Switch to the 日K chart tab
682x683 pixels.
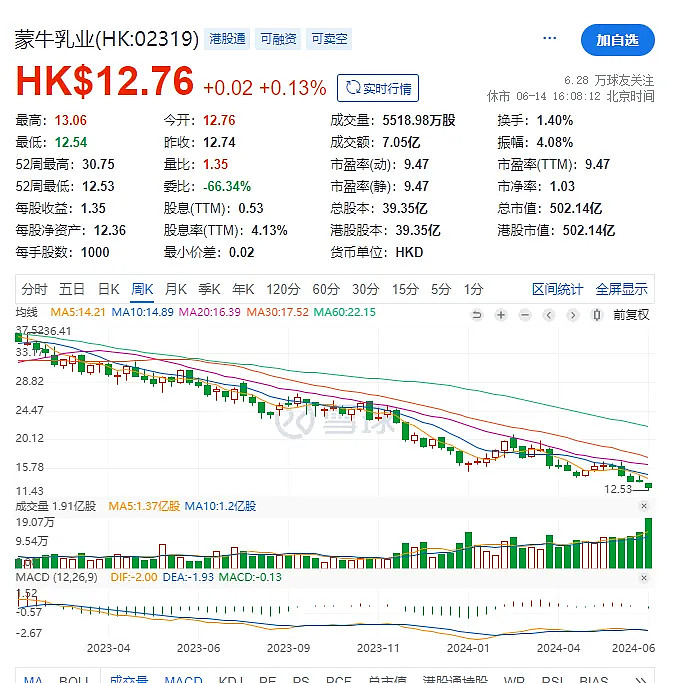click(x=108, y=289)
